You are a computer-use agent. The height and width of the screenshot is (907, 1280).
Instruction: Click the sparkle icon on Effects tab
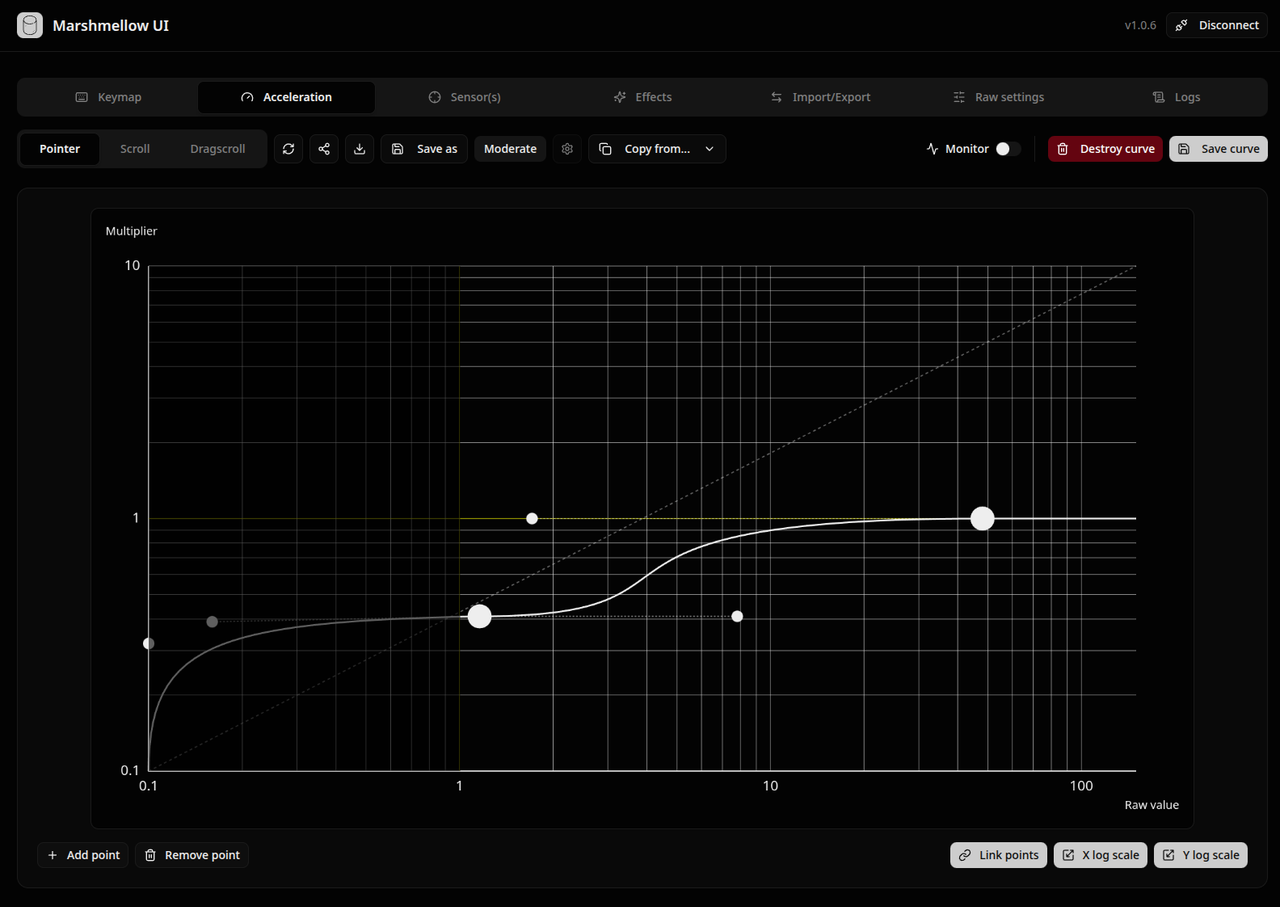pyautogui.click(x=620, y=97)
